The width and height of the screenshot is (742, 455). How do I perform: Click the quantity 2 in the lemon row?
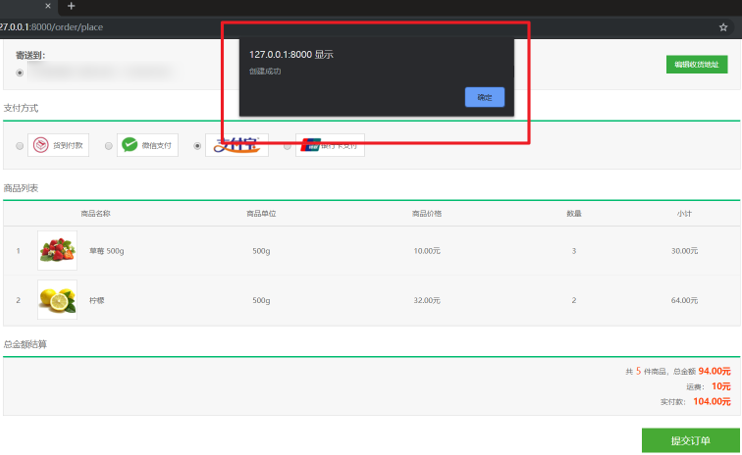coord(574,300)
